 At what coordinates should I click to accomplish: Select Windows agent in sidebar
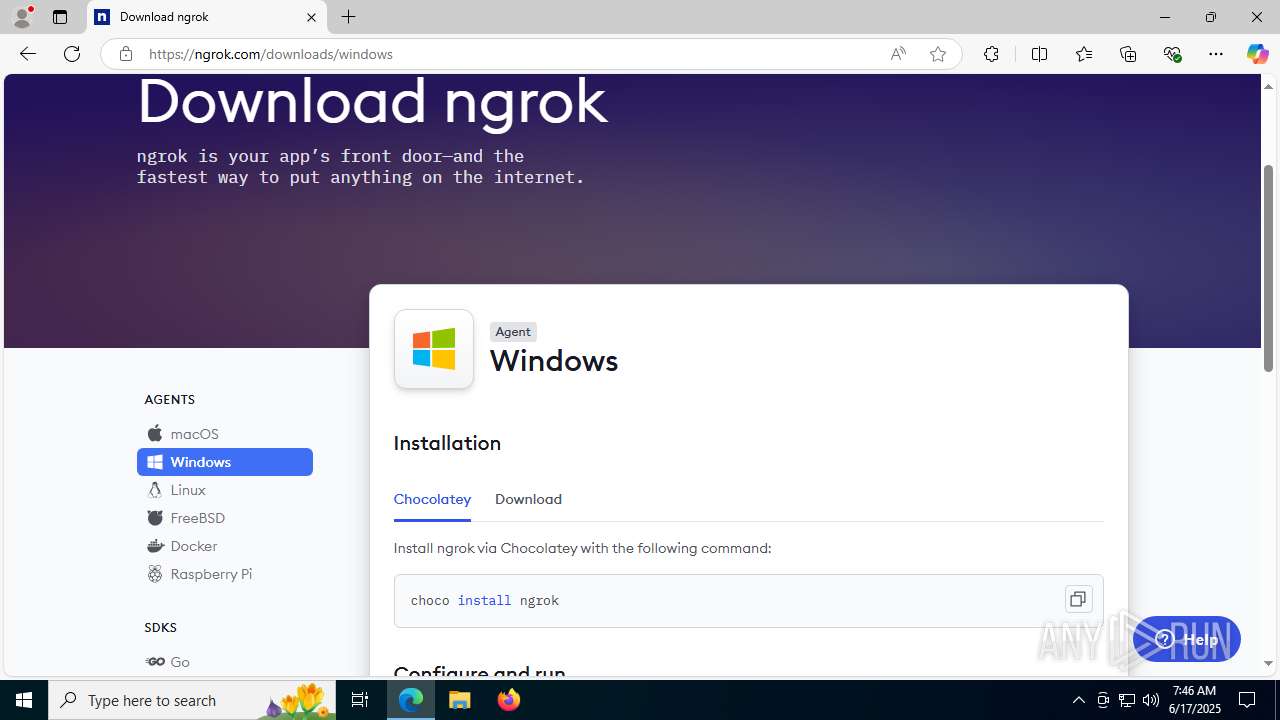pos(225,462)
